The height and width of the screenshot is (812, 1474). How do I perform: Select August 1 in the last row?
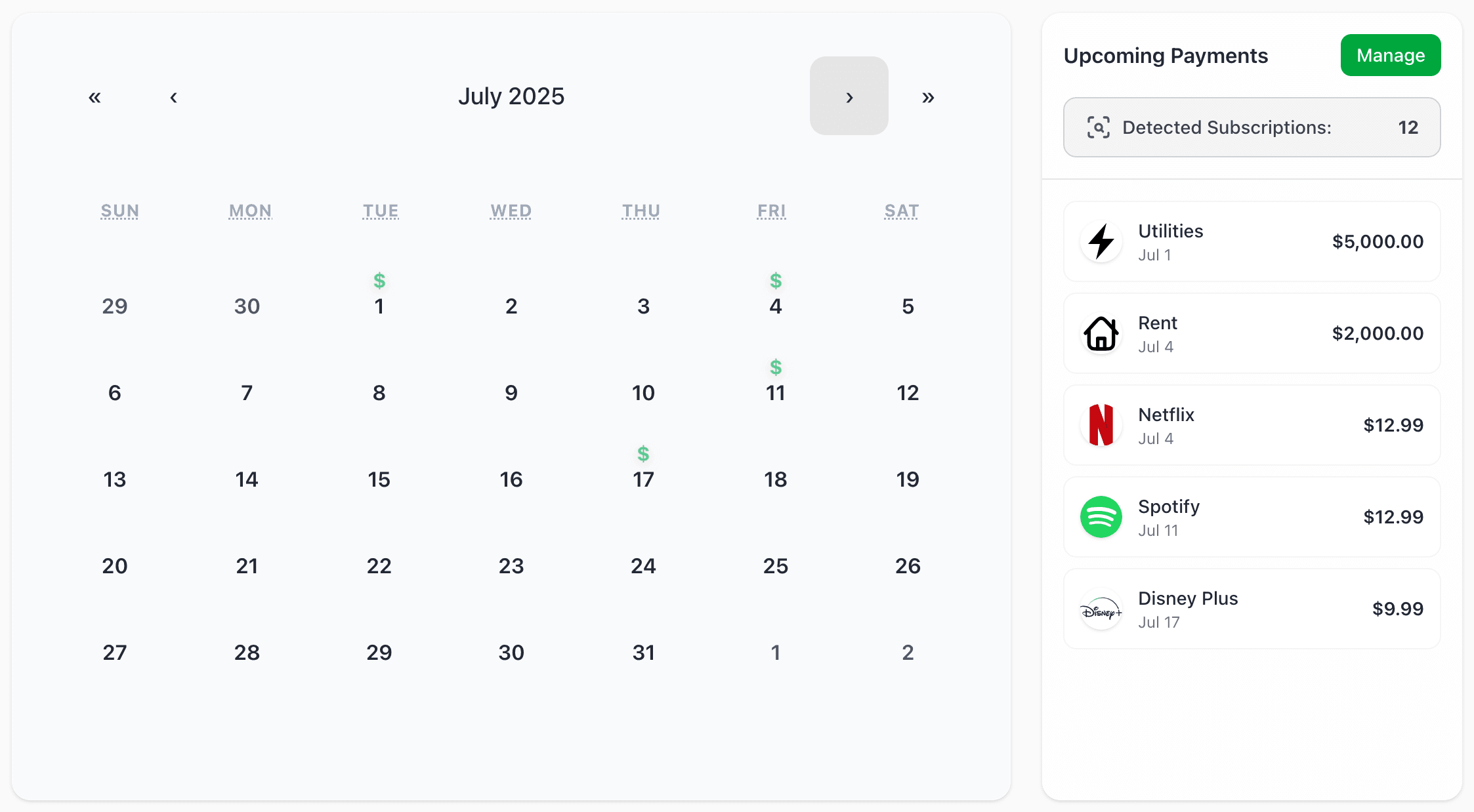[776, 653]
